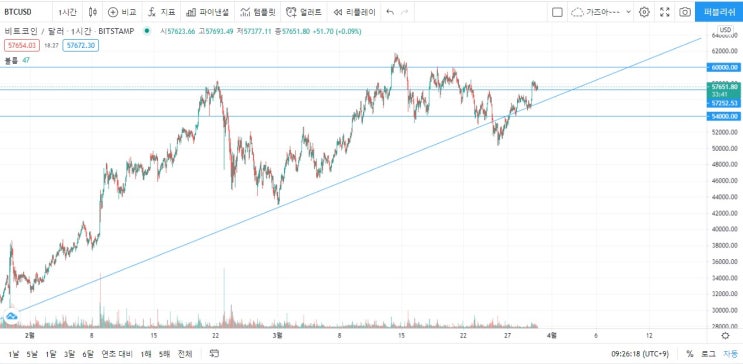Viewport: 743px width, 364px height.
Task: Redo the chart action
Action: (x=404, y=12)
